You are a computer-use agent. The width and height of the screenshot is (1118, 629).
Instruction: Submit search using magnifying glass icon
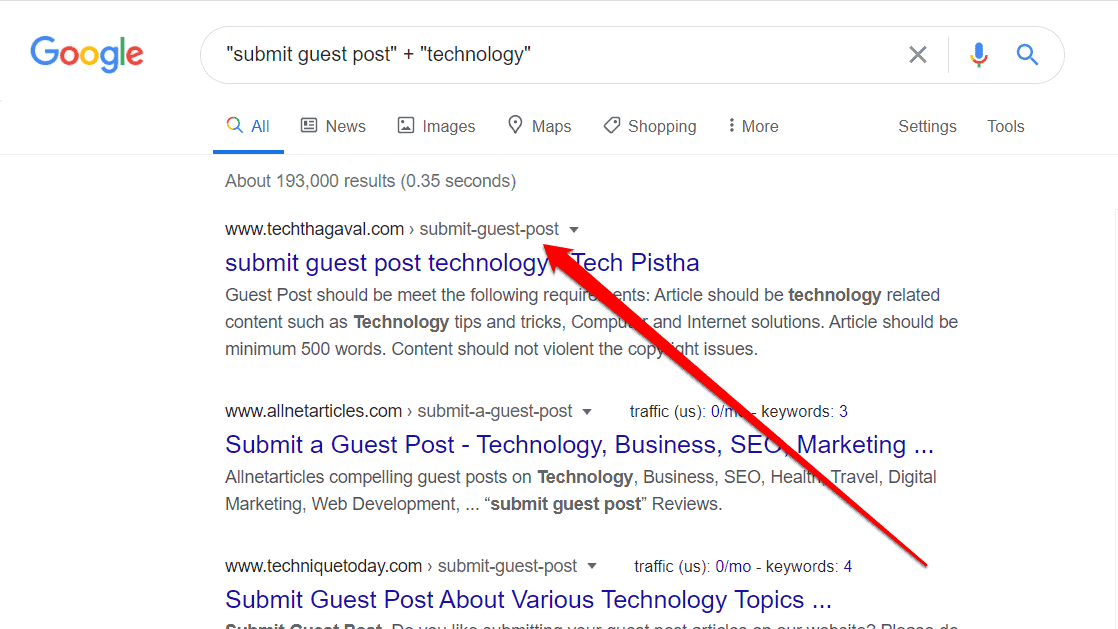point(1027,54)
